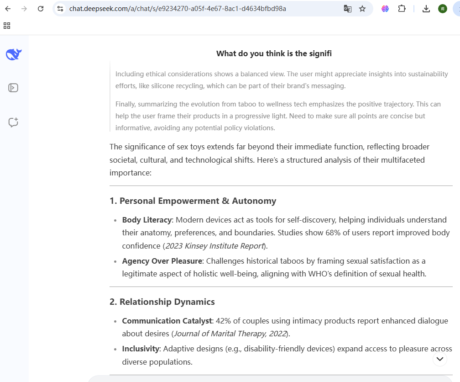Click the site information icon in address bar

(60, 9)
